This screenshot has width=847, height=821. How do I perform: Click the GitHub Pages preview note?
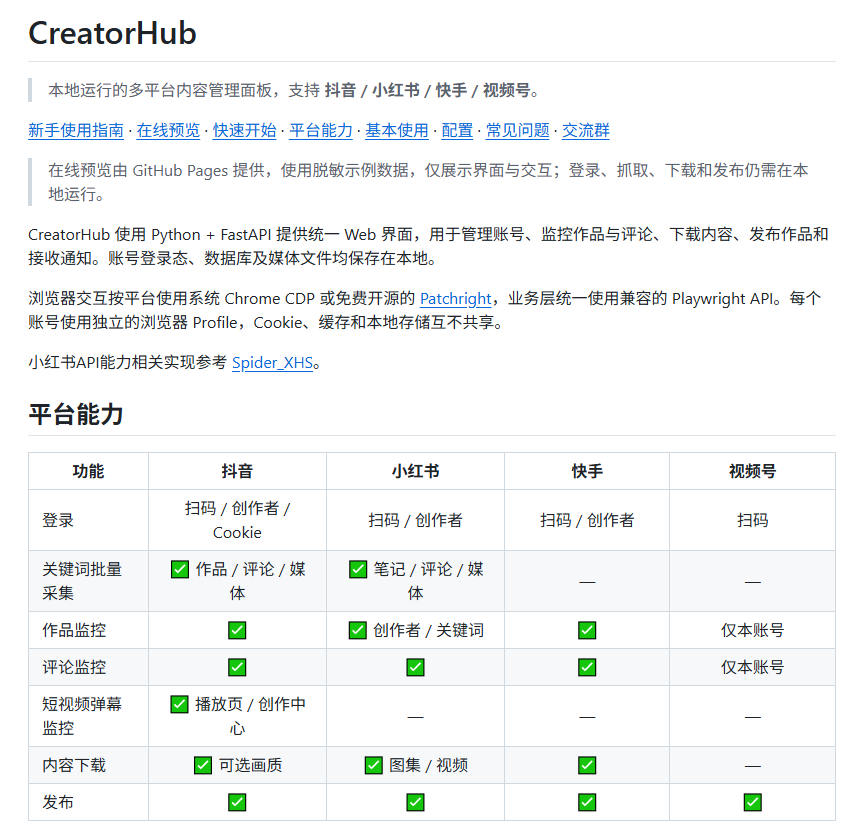[x=428, y=182]
